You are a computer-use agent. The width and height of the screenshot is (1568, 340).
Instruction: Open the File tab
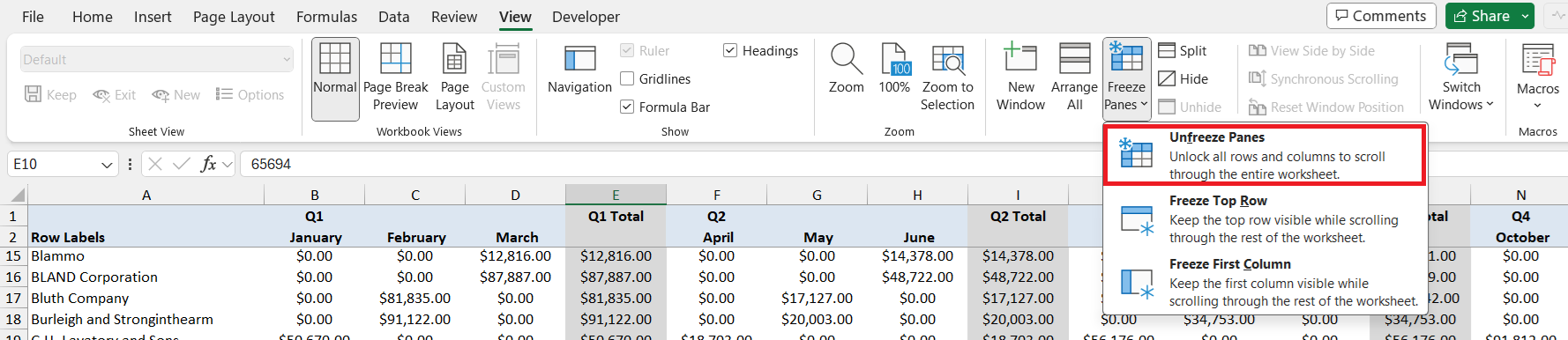33,17
